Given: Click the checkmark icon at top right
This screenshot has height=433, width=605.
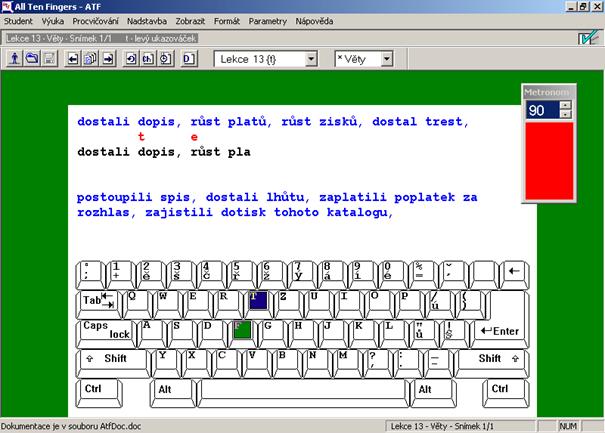Looking at the screenshot, I should point(589,38).
